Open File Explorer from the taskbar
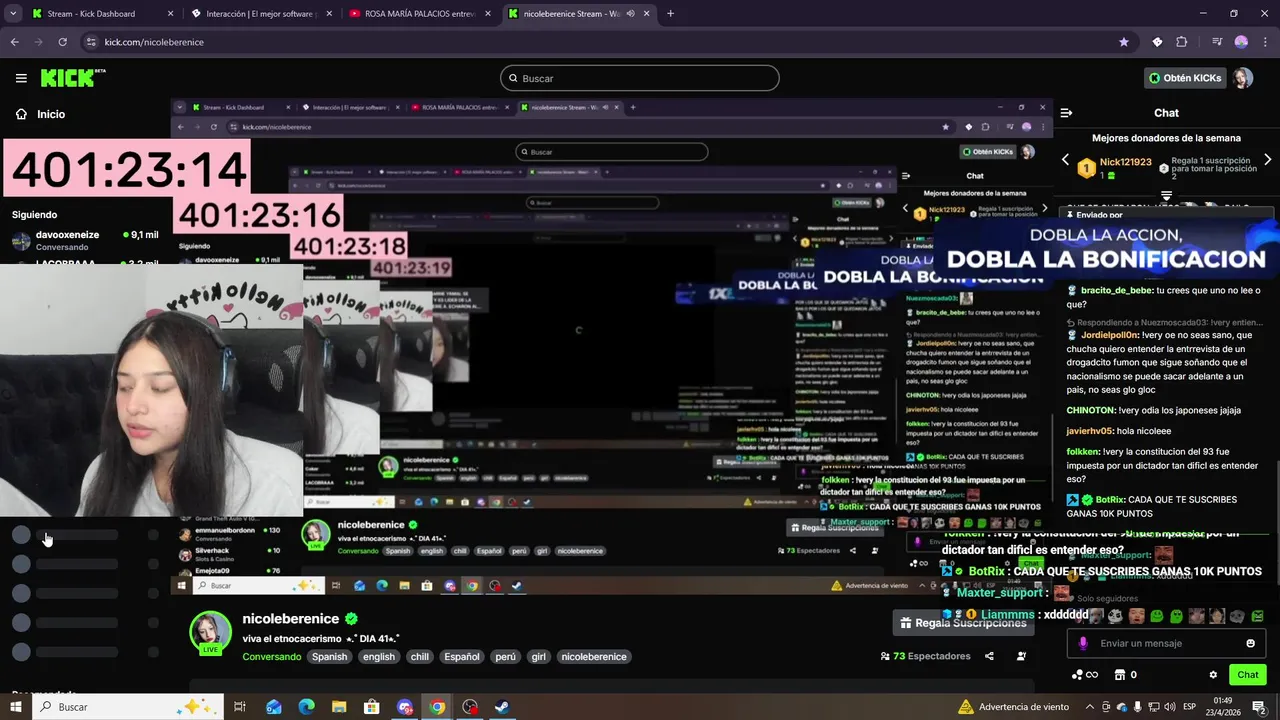The height and width of the screenshot is (720, 1280). pyautogui.click(x=339, y=707)
